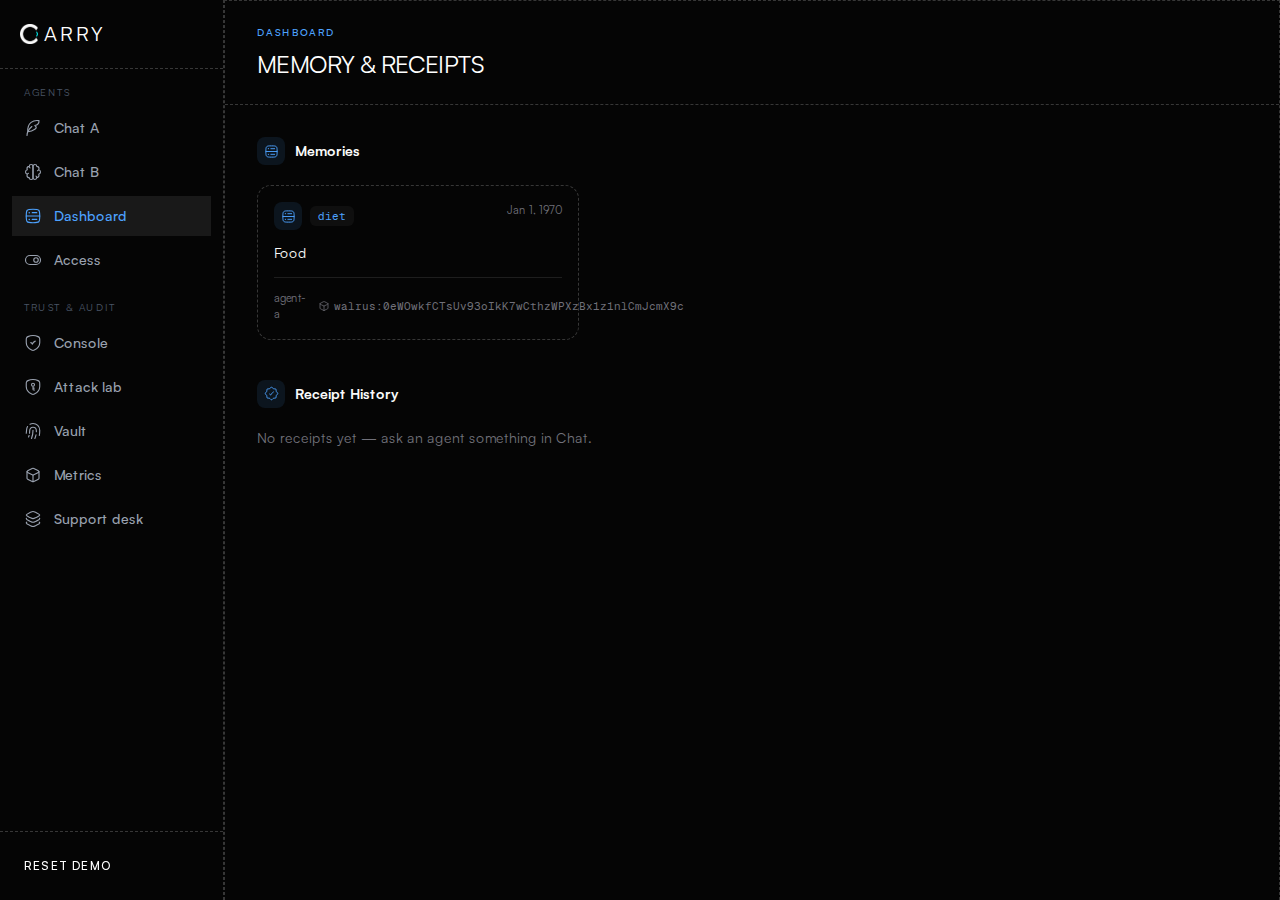Click the Receipt History badge icon

click(x=271, y=394)
